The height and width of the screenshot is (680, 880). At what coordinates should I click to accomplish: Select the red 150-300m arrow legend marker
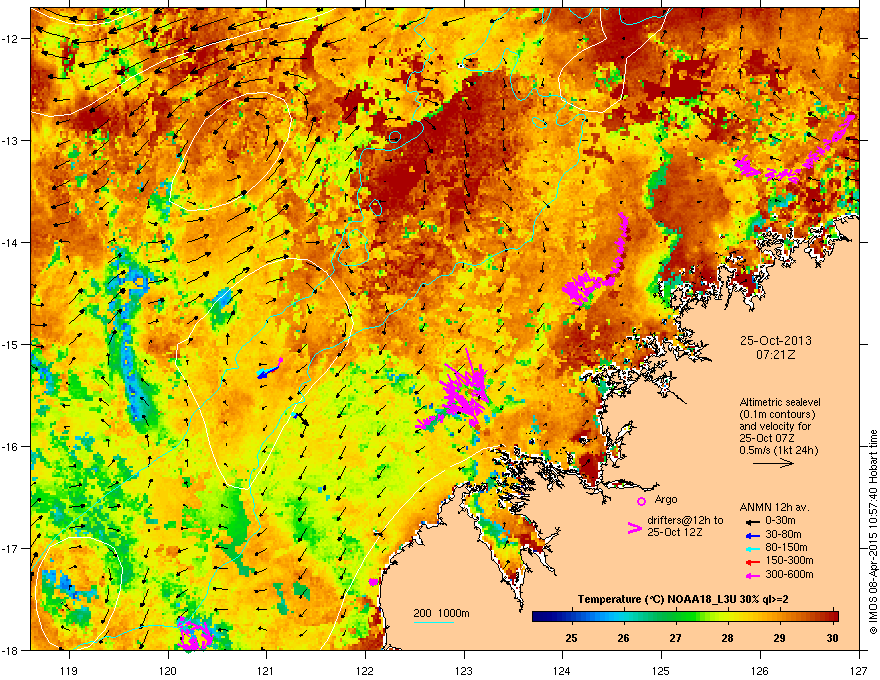point(753,561)
